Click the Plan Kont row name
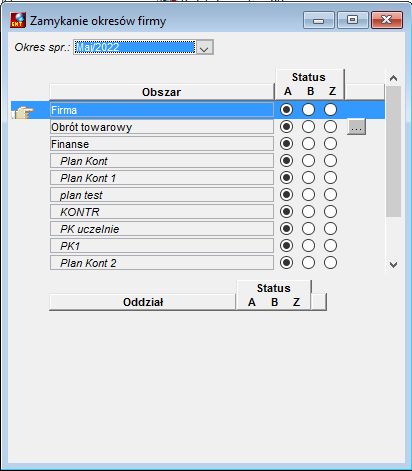The height and width of the screenshot is (471, 412). (162, 161)
